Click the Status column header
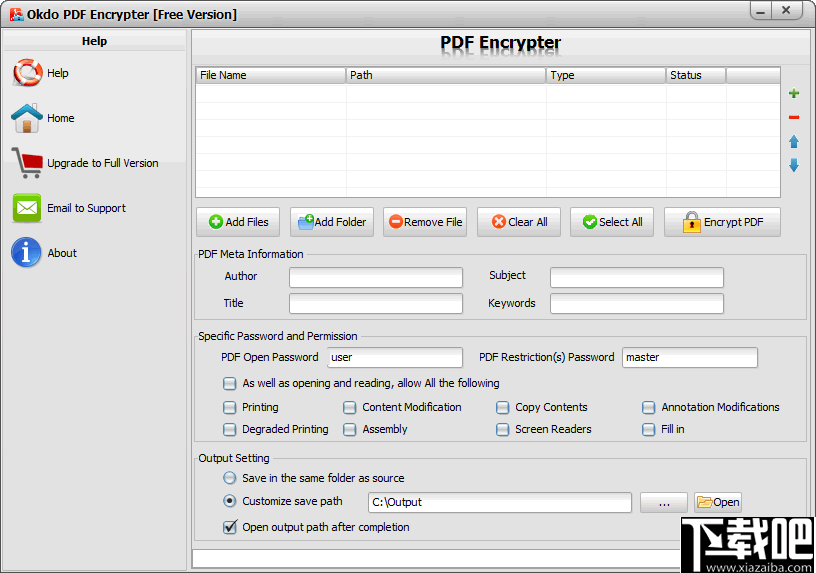Image resolution: width=816 pixels, height=573 pixels. coord(696,75)
